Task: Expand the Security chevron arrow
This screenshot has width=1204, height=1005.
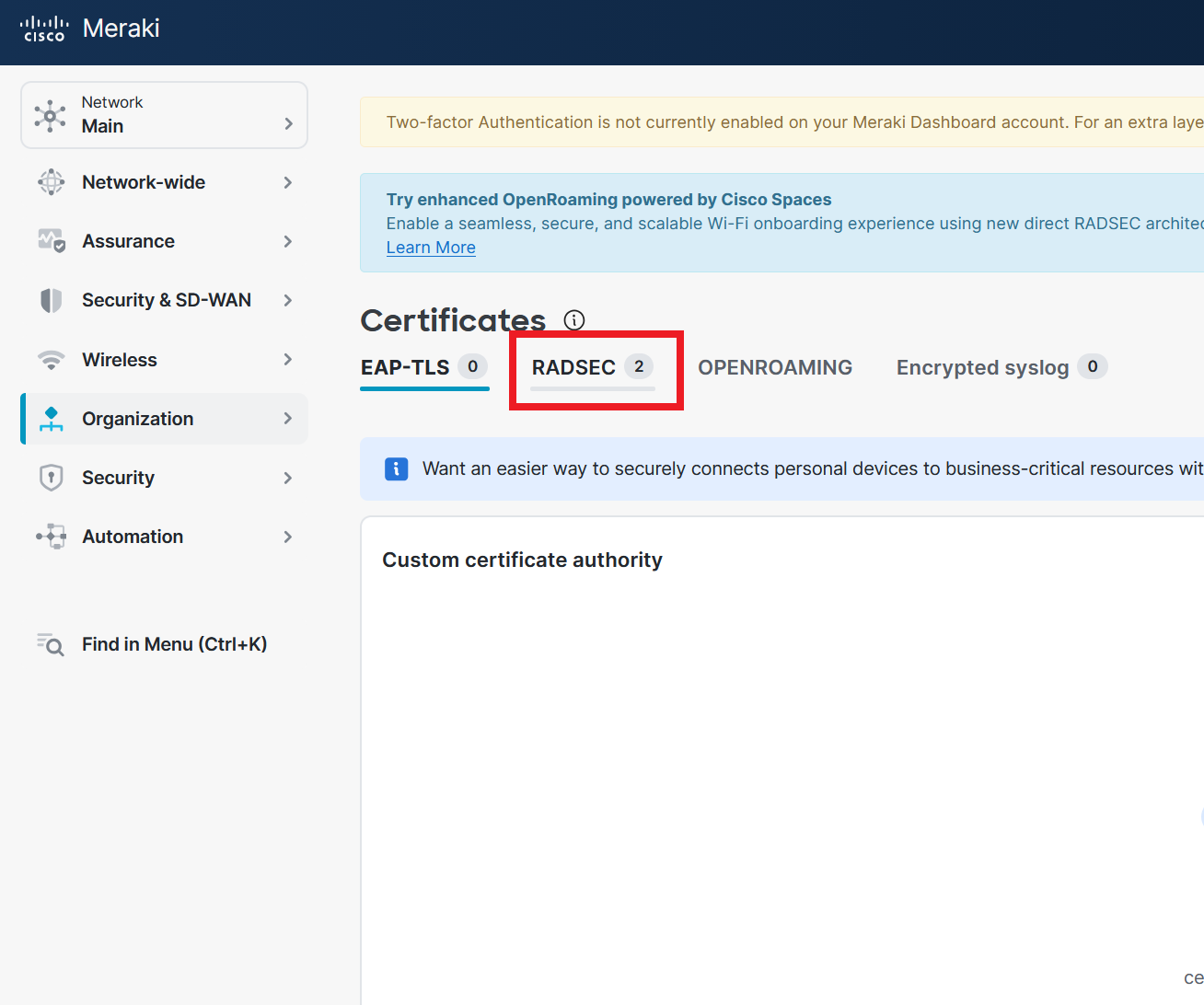Action: point(288,478)
